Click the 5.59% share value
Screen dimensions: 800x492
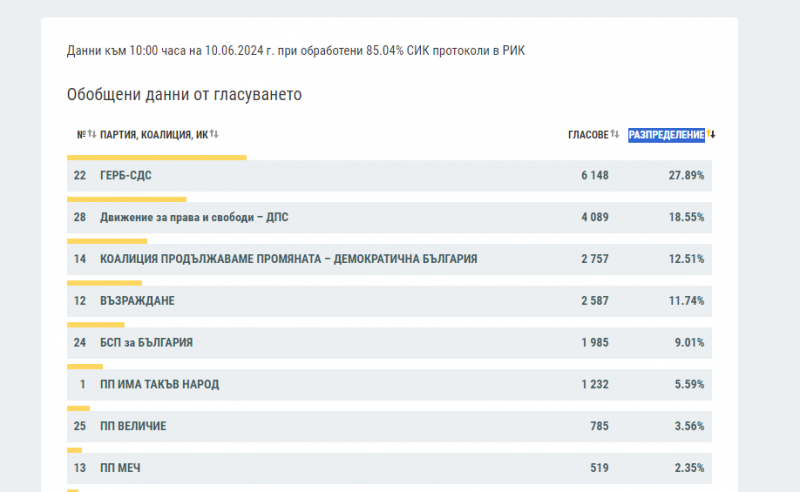point(689,385)
